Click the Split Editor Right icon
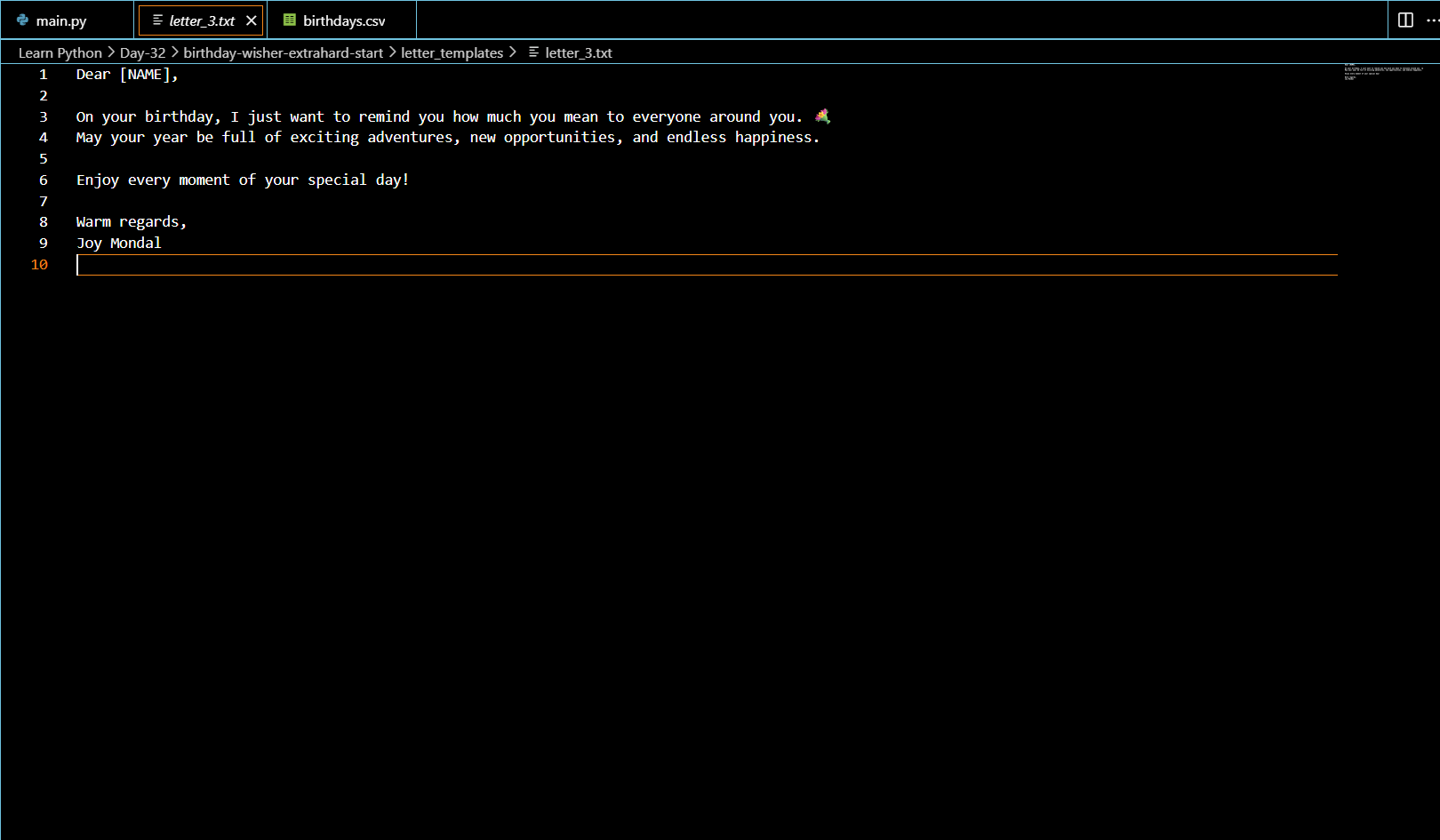This screenshot has width=1440, height=840. tap(1405, 20)
